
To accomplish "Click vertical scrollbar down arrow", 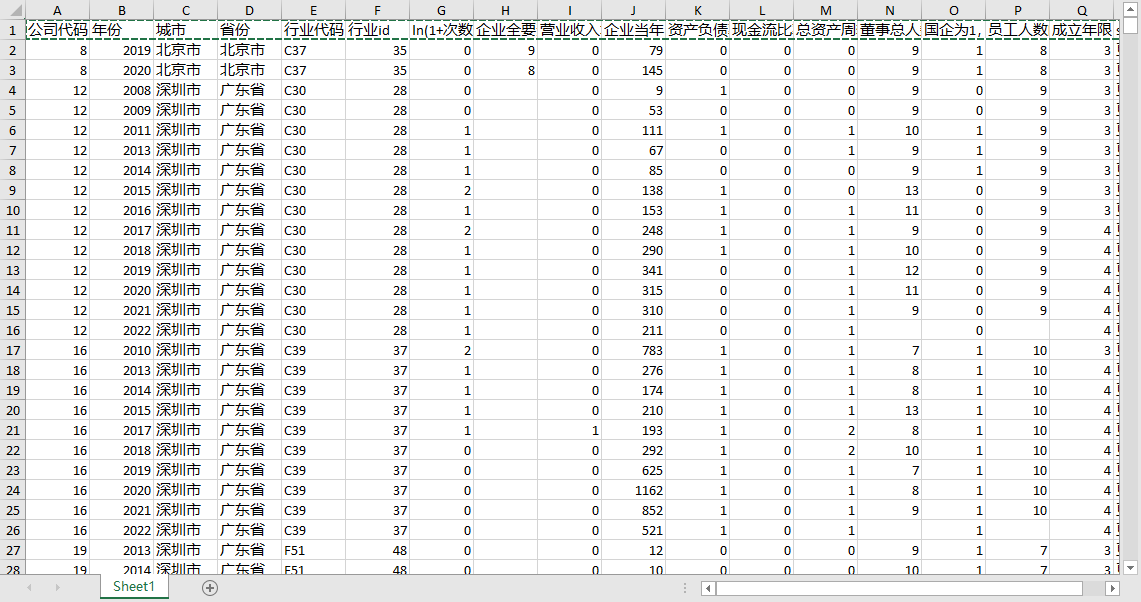I will point(1130,568).
